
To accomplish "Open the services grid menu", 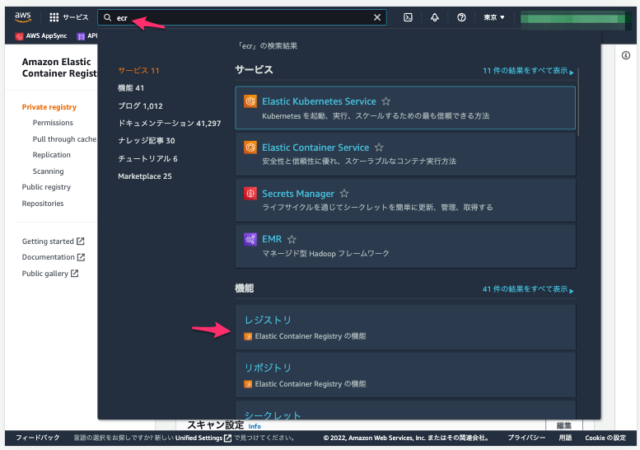I will (x=68, y=17).
